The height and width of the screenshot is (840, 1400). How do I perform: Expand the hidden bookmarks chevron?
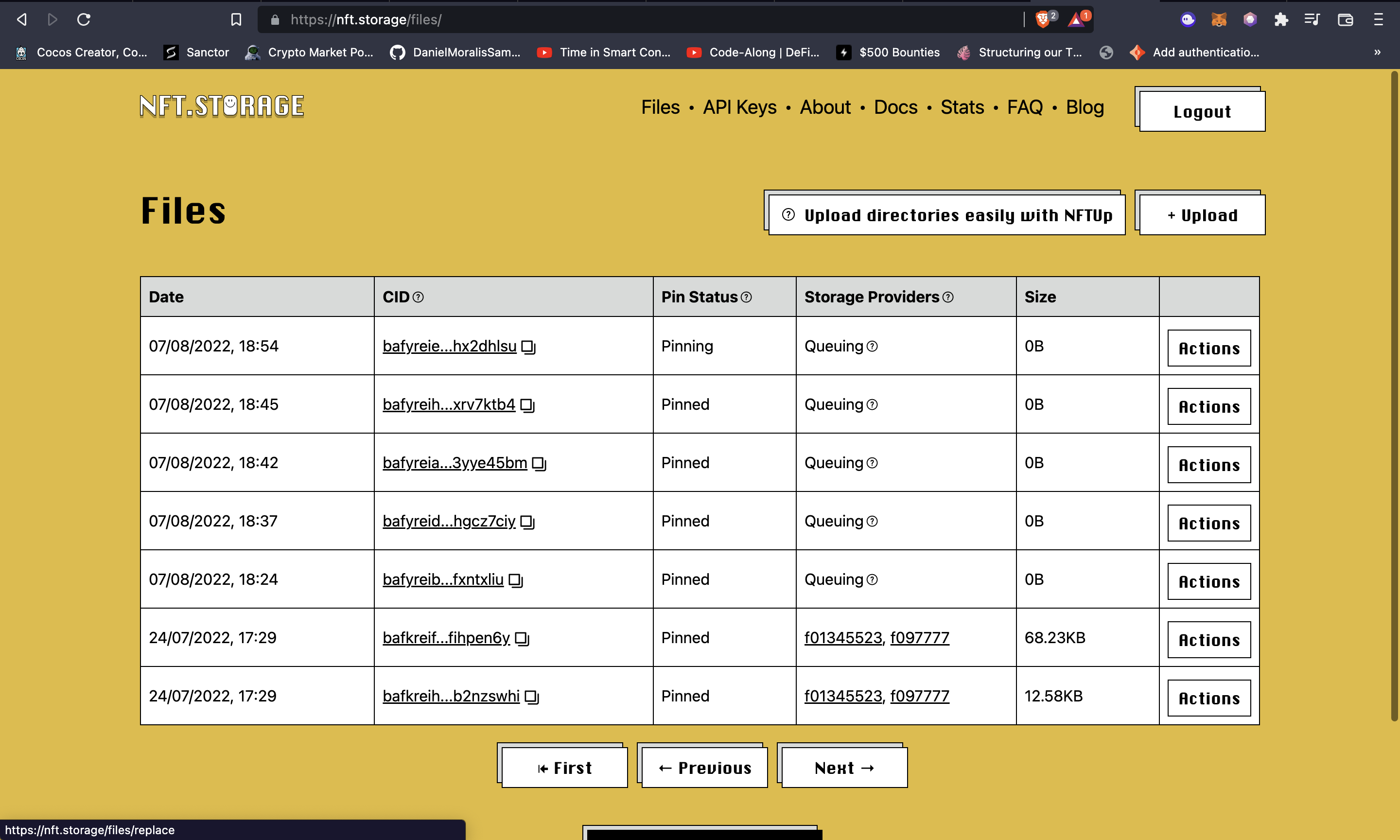coord(1377,52)
